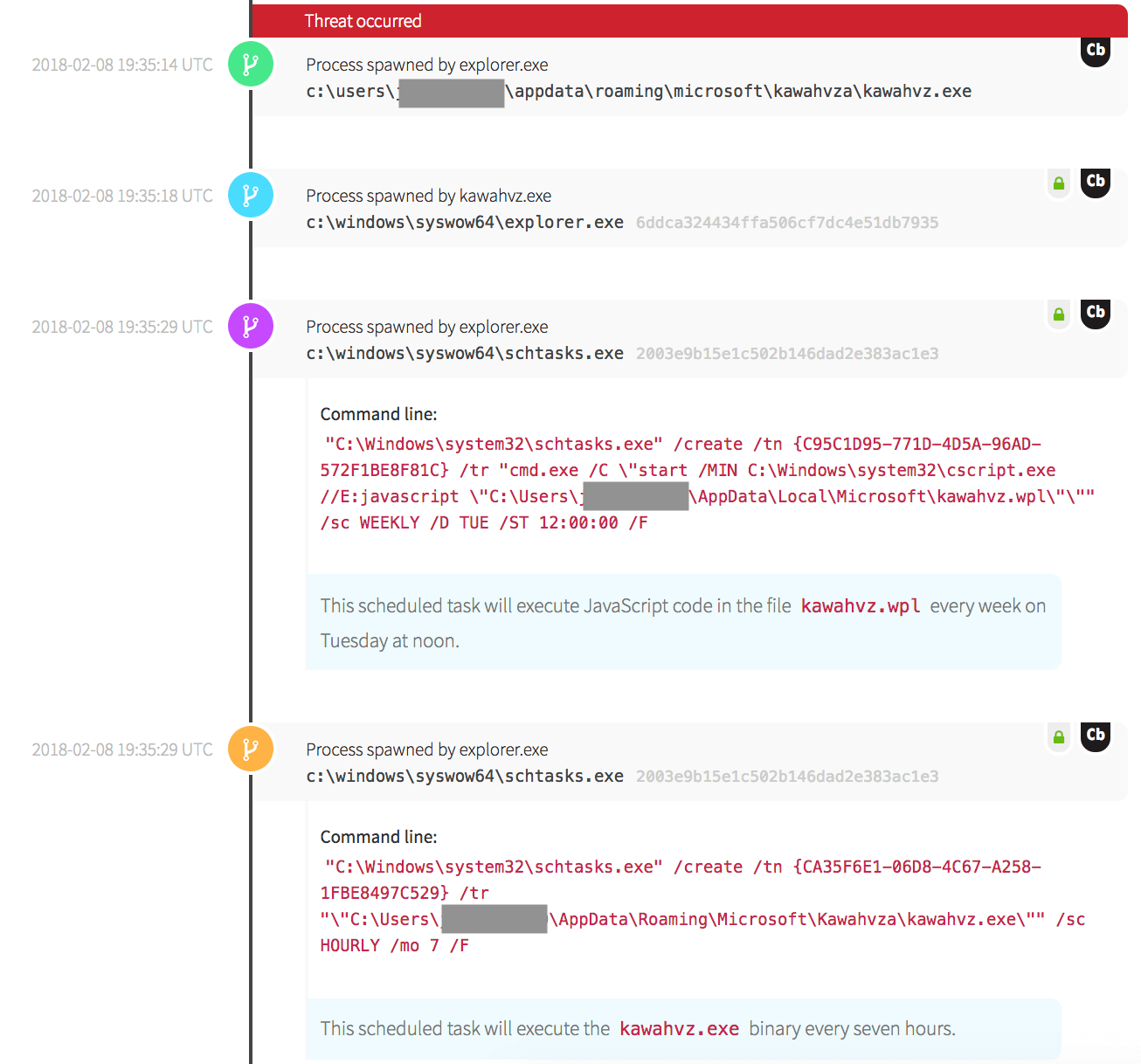Viewport: 1141px width, 1064px height.
Task: Select the purple process node on the timeline
Action: coord(251,327)
